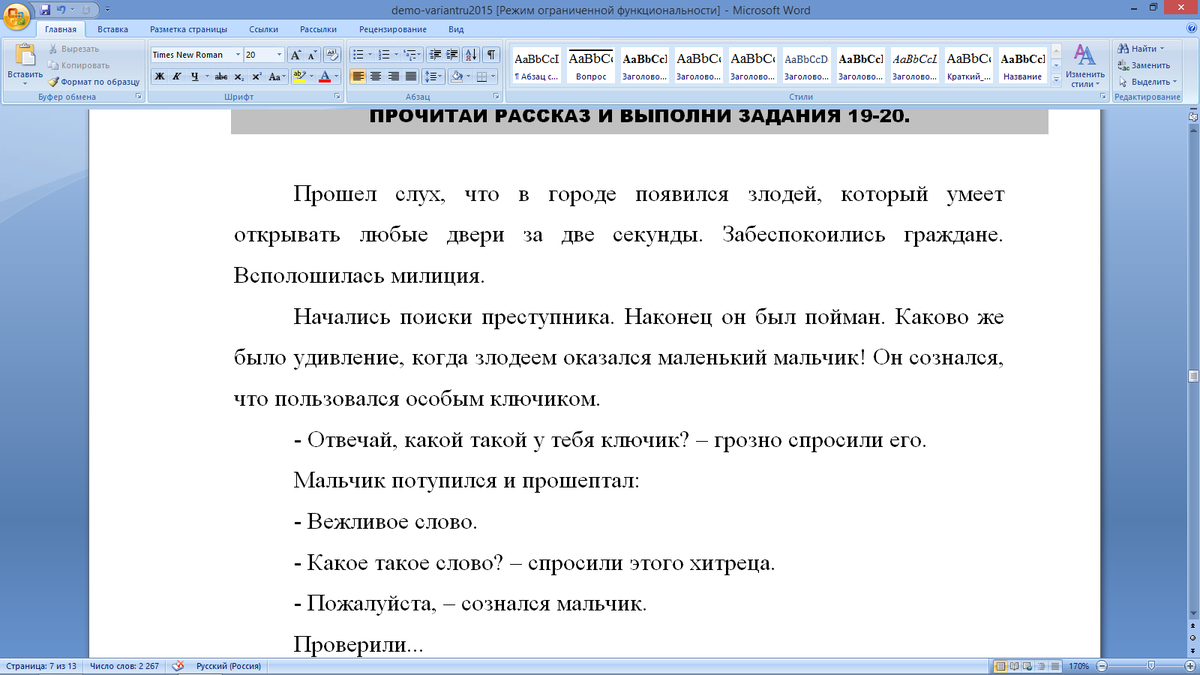The image size is (1200, 675).
Task: Click Изменить стили button
Action: coord(1084,65)
